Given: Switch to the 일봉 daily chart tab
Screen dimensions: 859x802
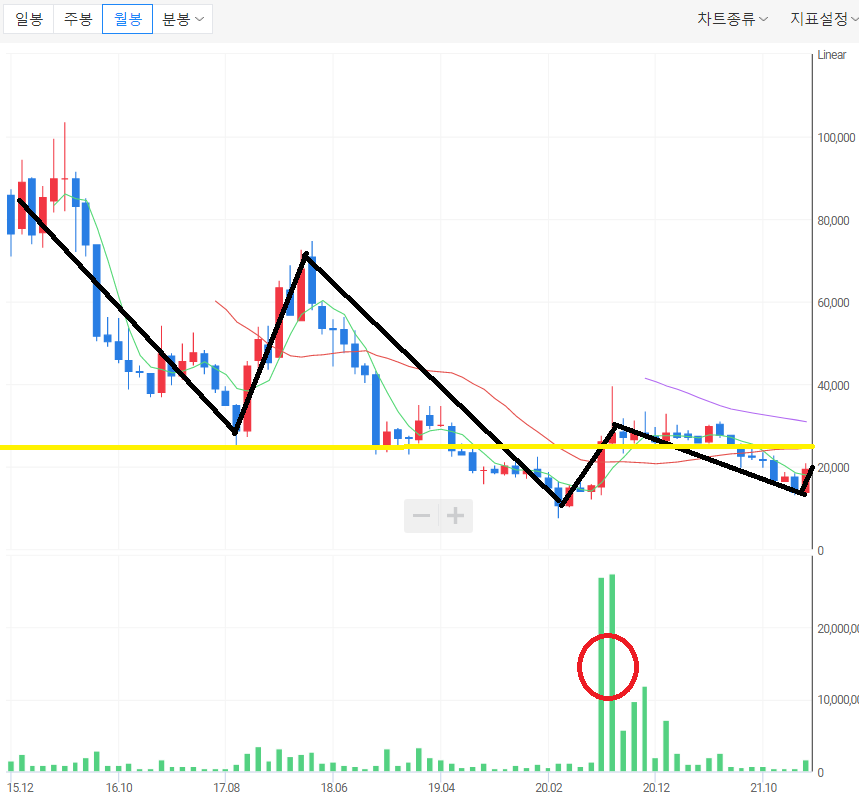Looking at the screenshot, I should 28,19.
